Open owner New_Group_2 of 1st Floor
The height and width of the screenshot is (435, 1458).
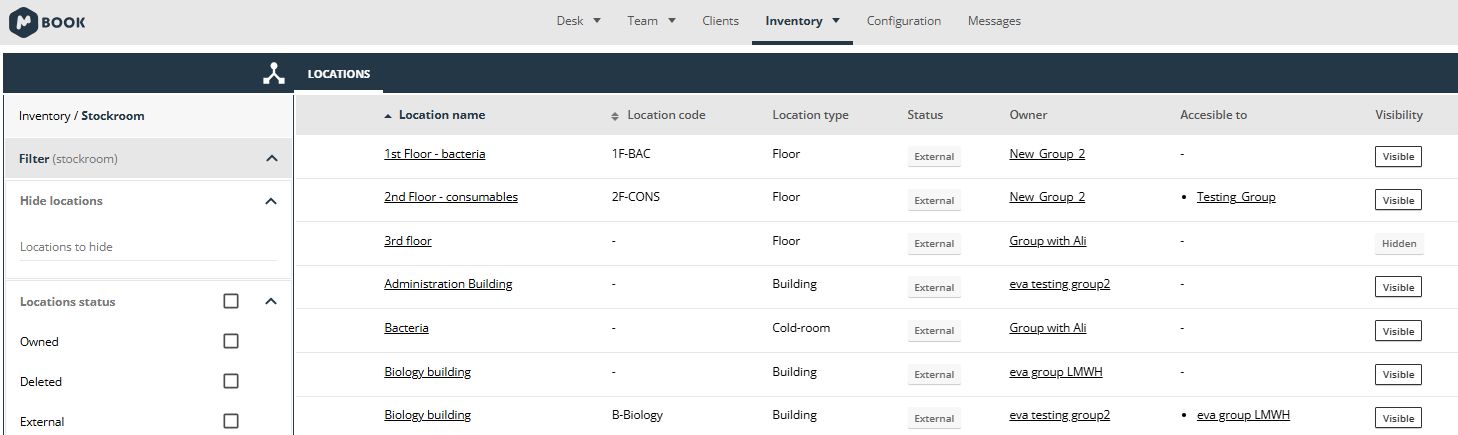coord(1047,154)
